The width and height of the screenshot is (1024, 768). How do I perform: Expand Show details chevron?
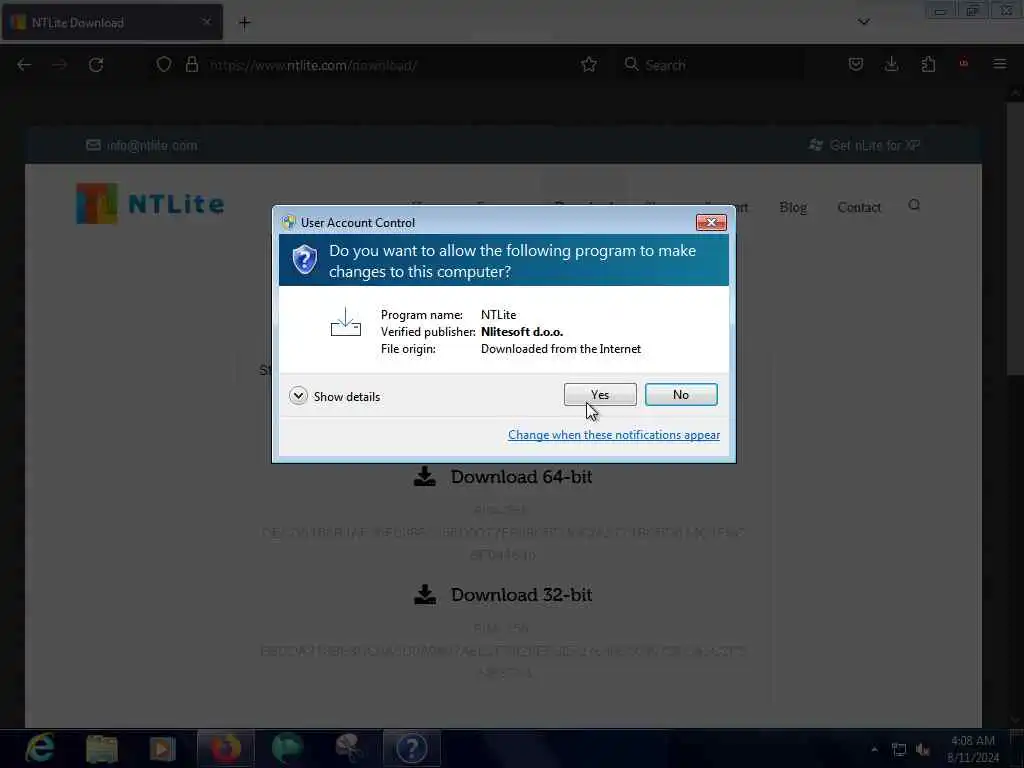pyautogui.click(x=298, y=396)
